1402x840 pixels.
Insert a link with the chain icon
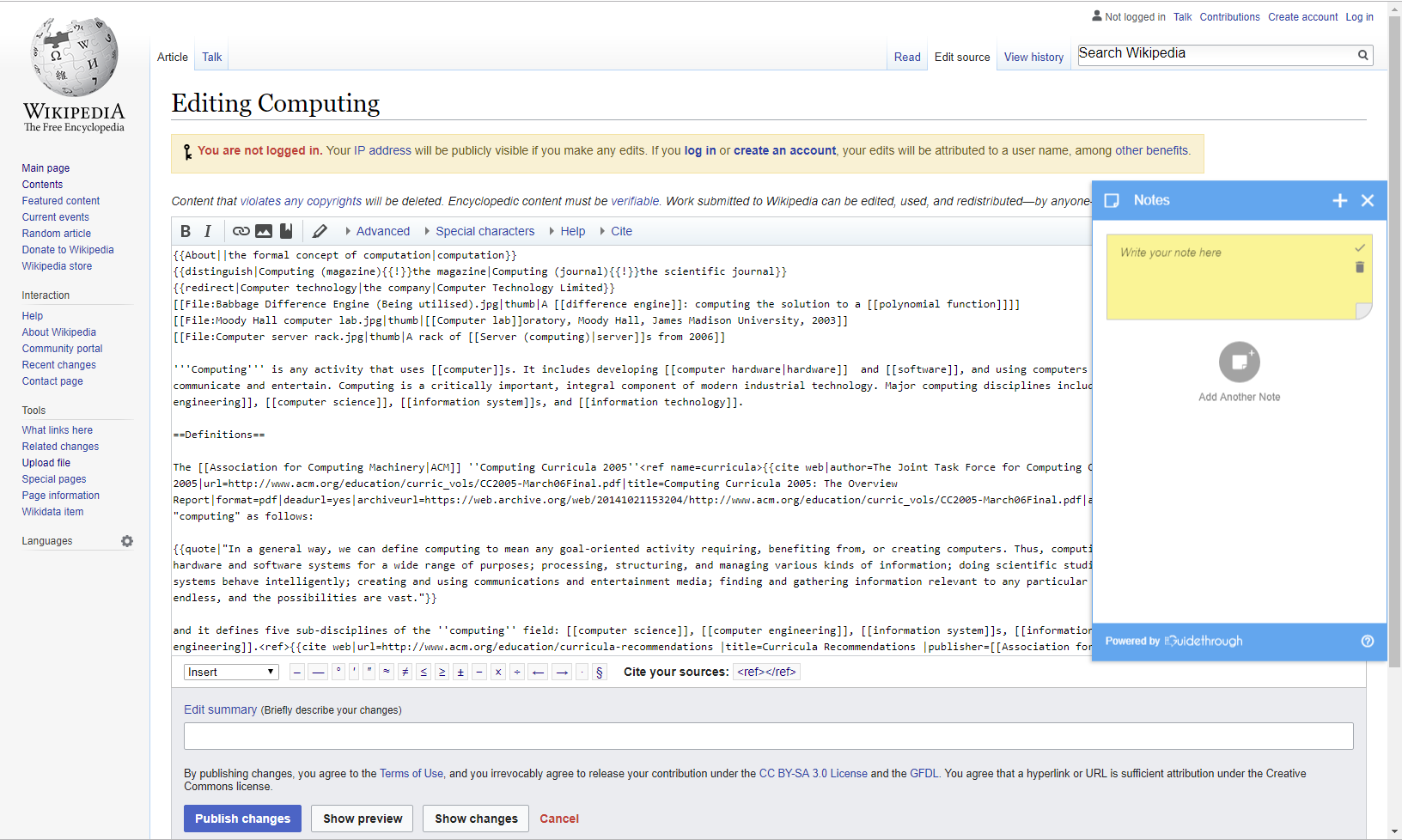pyautogui.click(x=241, y=231)
